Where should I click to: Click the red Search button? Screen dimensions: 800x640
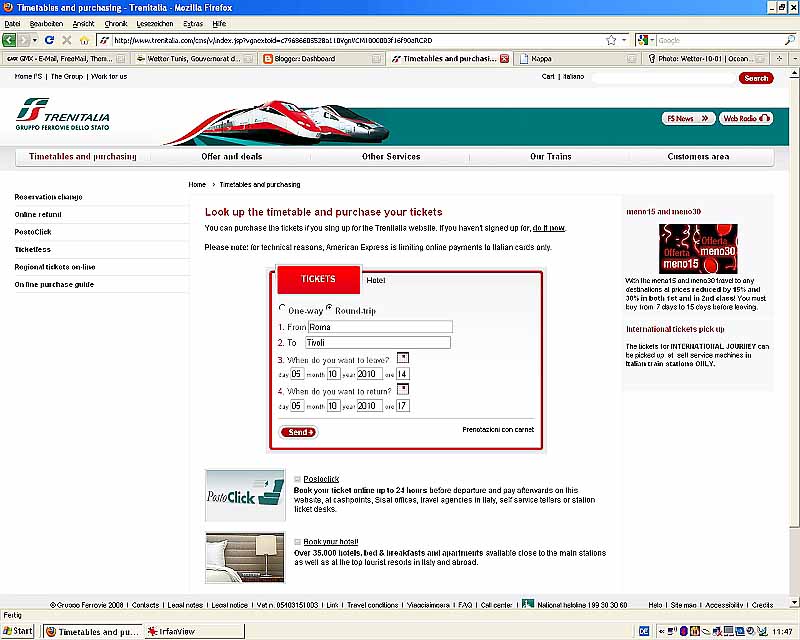[756, 78]
